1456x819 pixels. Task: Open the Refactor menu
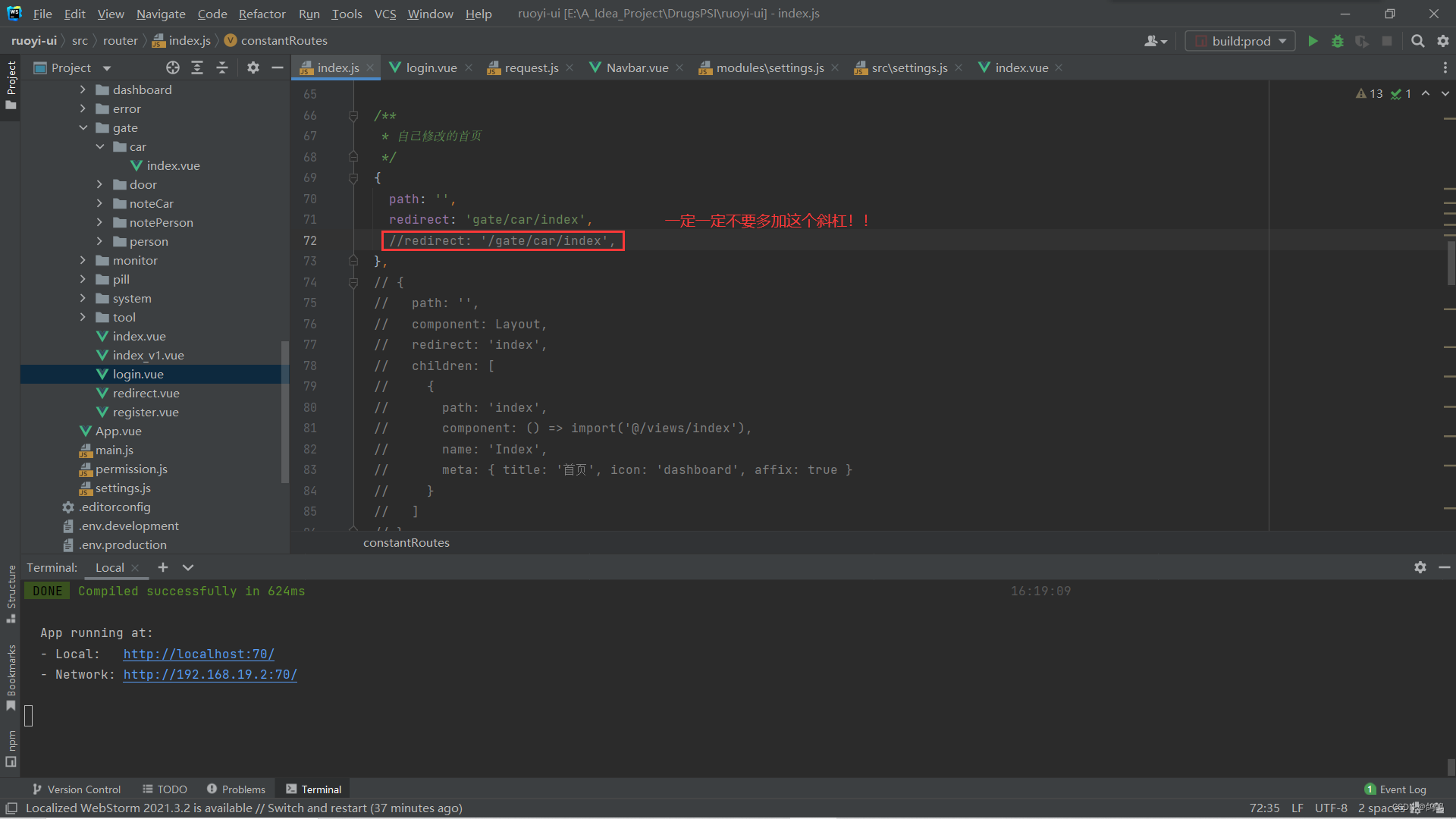(262, 14)
